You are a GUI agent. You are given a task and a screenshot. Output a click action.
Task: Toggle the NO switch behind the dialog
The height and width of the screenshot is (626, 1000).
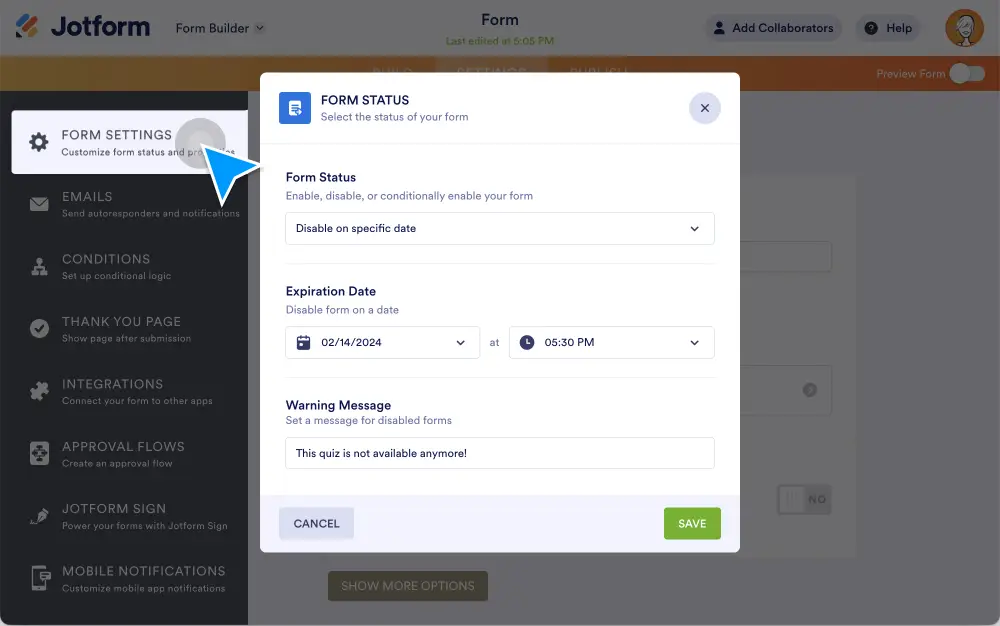[x=804, y=499]
